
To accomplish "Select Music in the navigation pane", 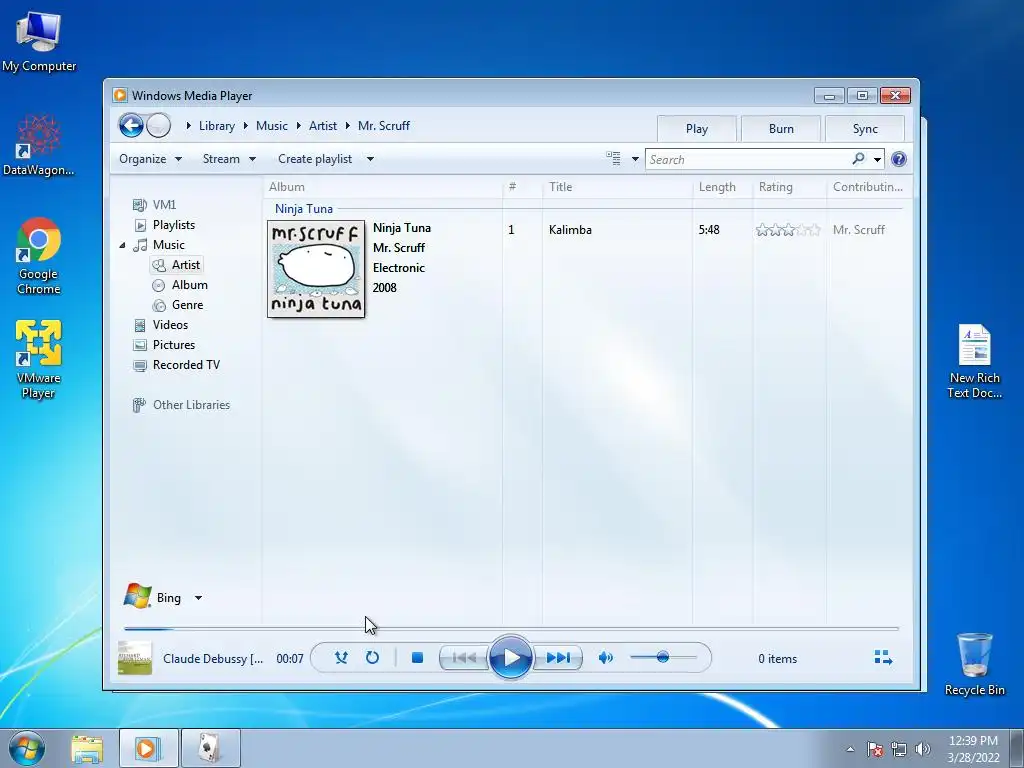I will tap(168, 245).
